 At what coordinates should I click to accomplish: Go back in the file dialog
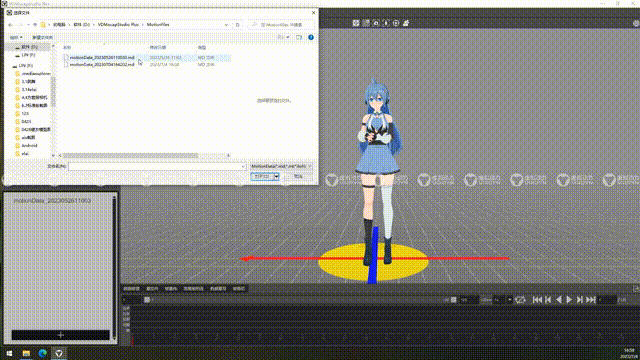(11, 25)
